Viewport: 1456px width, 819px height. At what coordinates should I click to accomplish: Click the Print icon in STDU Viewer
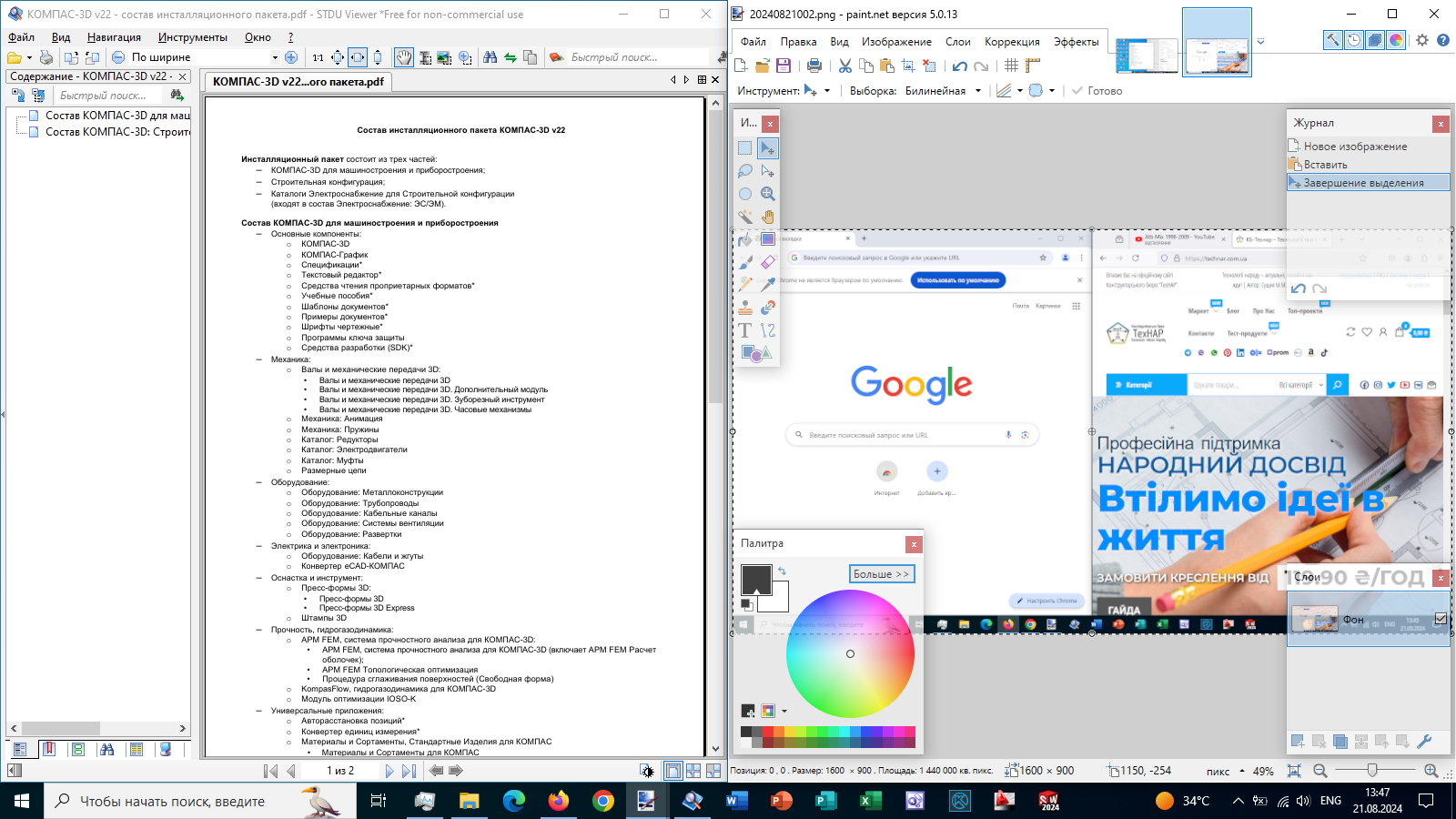46,57
